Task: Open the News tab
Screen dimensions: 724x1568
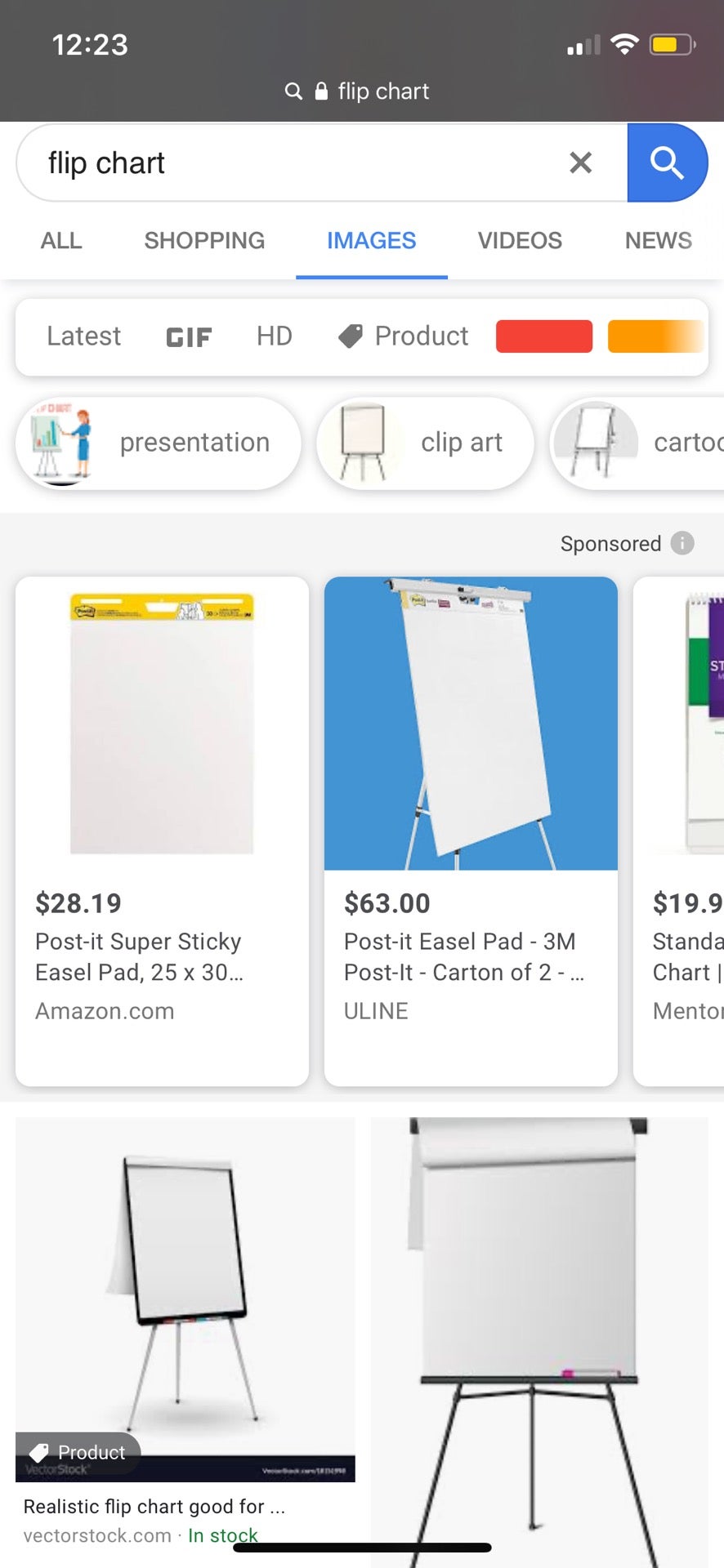Action: tap(658, 240)
